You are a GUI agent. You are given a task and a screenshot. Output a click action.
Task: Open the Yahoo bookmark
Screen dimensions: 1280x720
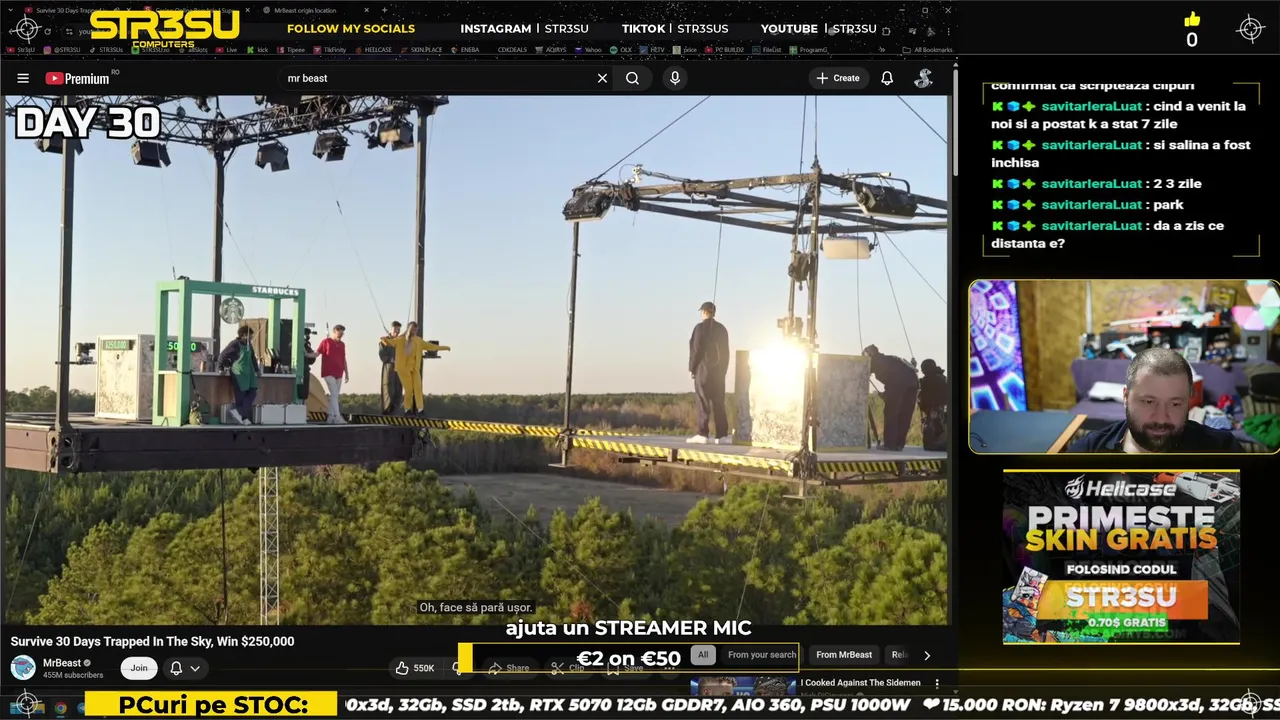click(588, 49)
